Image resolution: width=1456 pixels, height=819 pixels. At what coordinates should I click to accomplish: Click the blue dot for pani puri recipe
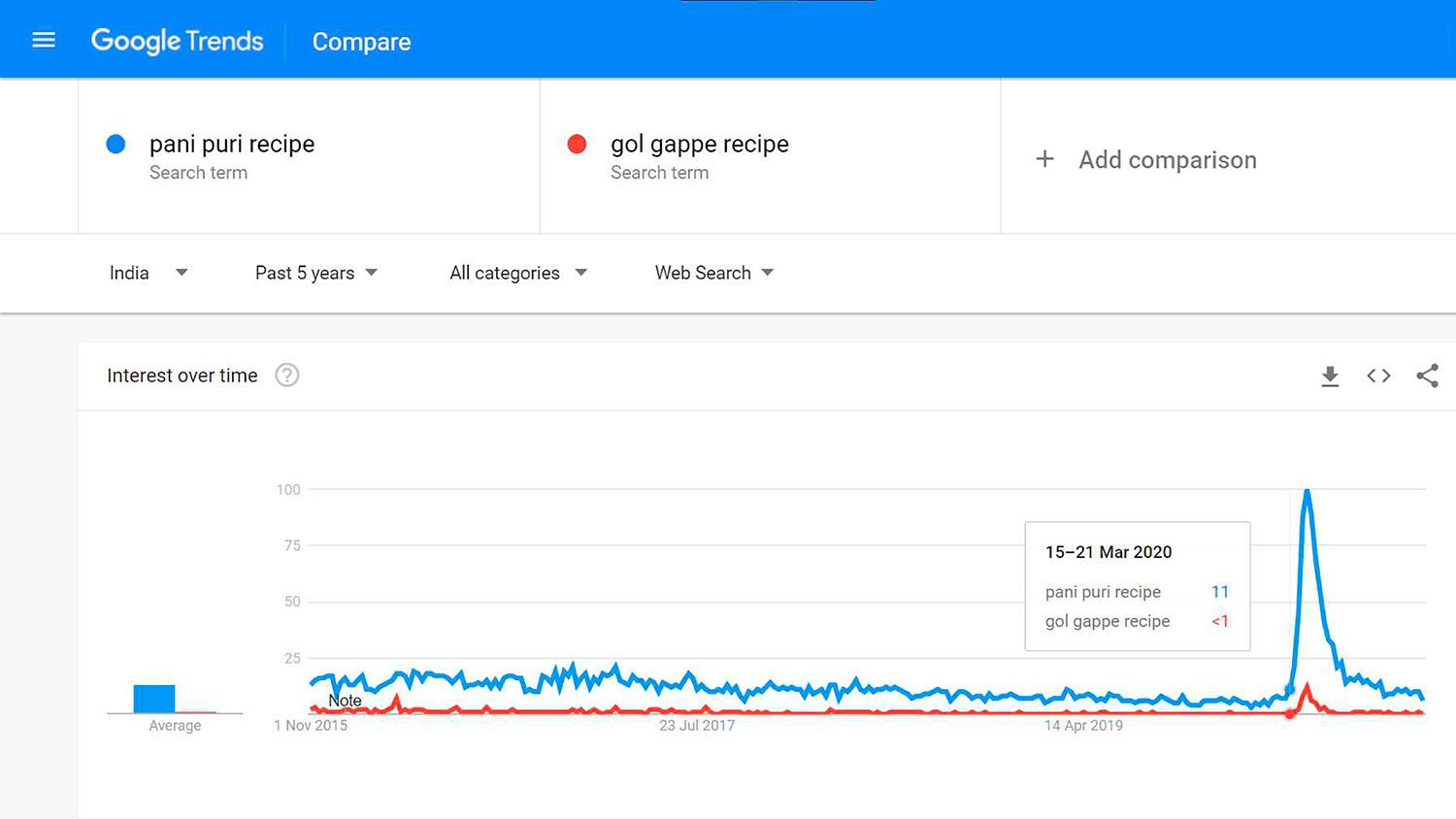coord(116,144)
